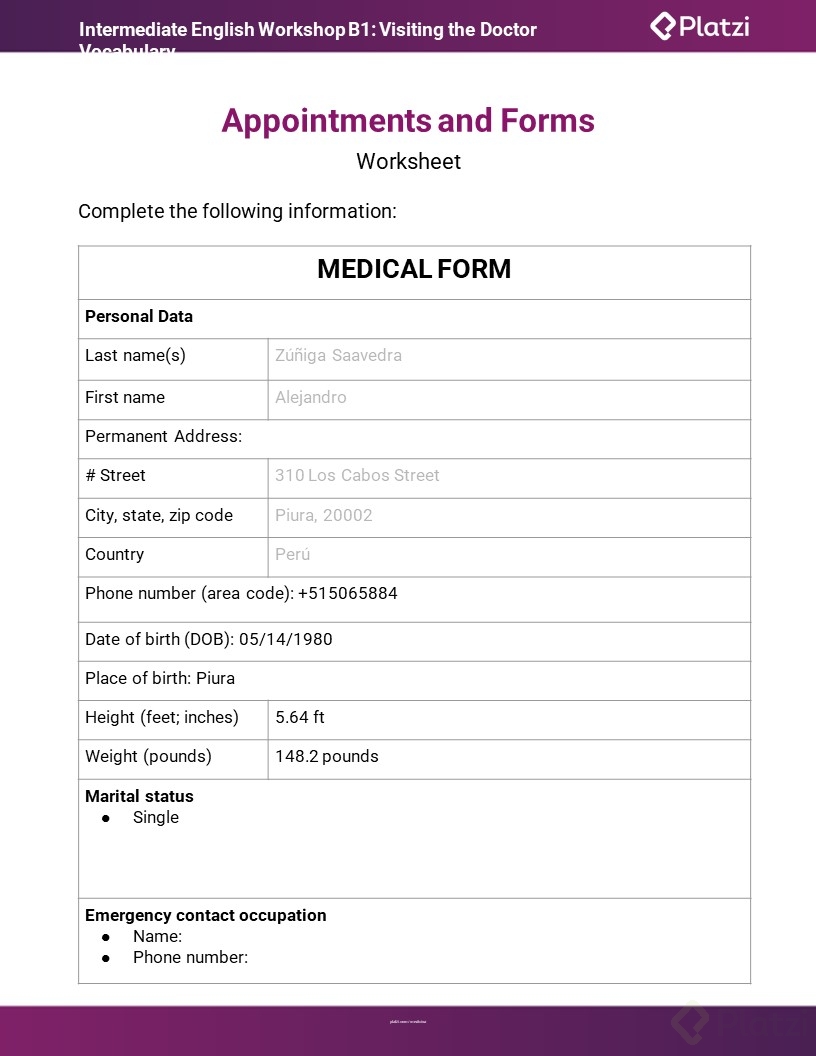
Task: Click the MEDICAL FORM table title
Action: coord(414,269)
